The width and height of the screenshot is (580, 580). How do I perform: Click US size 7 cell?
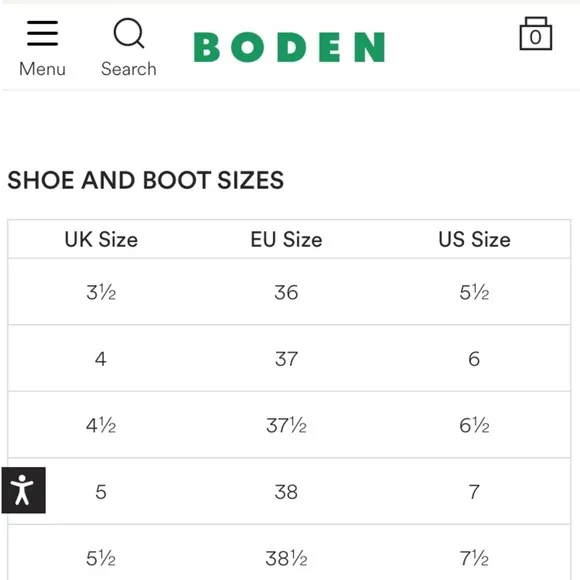tap(474, 492)
